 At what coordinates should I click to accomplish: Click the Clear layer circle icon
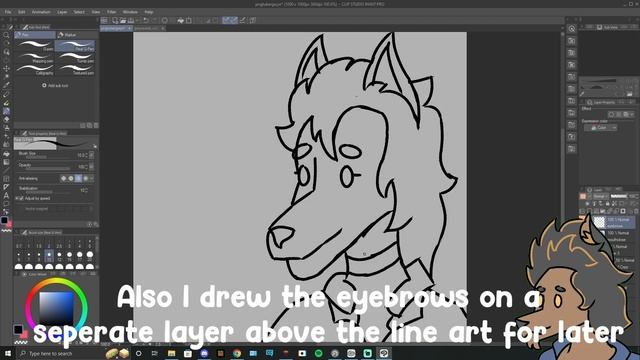pyautogui.click(x=164, y=20)
